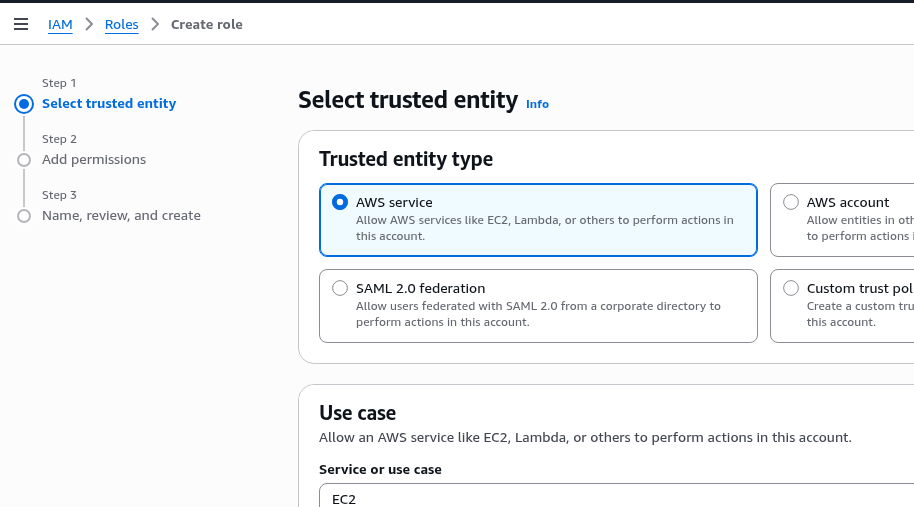Image resolution: width=914 pixels, height=507 pixels.
Task: Open Info link beside Select trusted entity
Action: (x=537, y=104)
